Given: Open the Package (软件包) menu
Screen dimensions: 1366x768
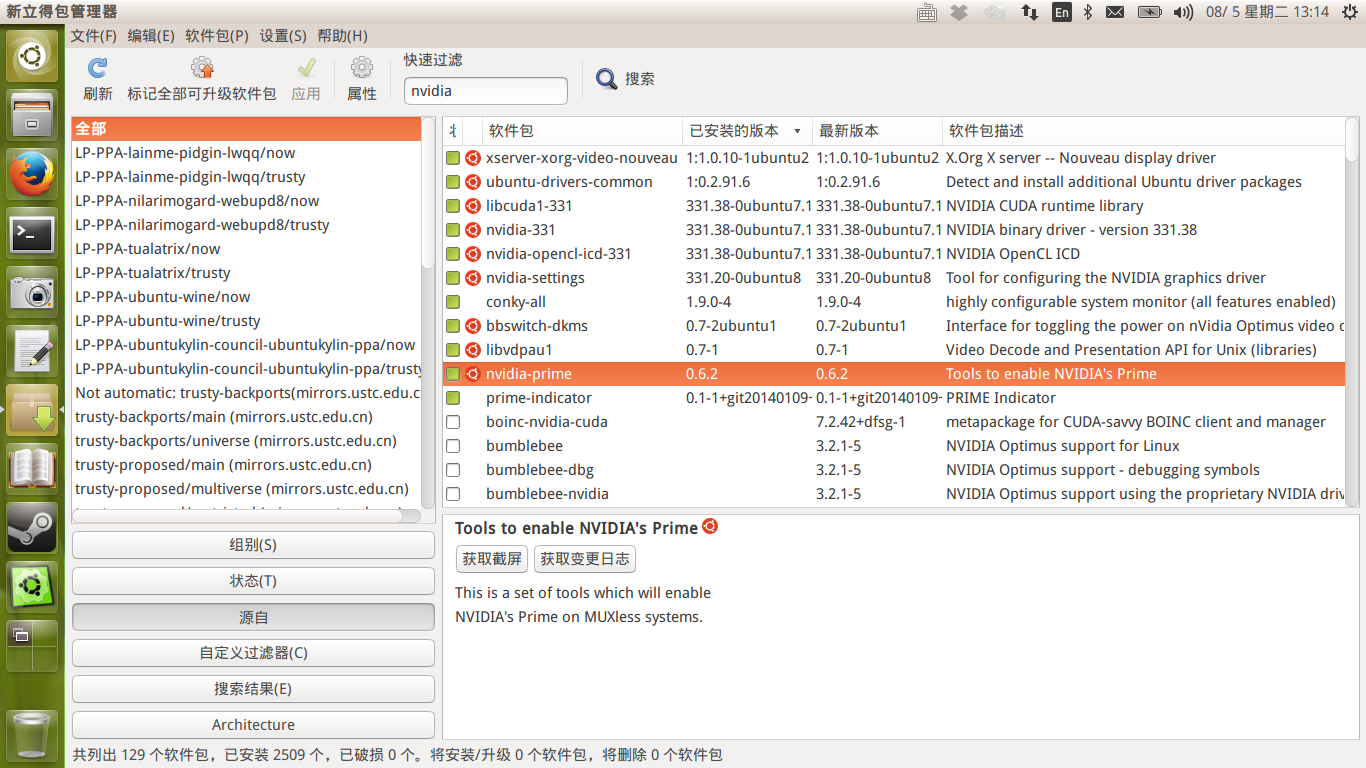Looking at the screenshot, I should tap(217, 35).
